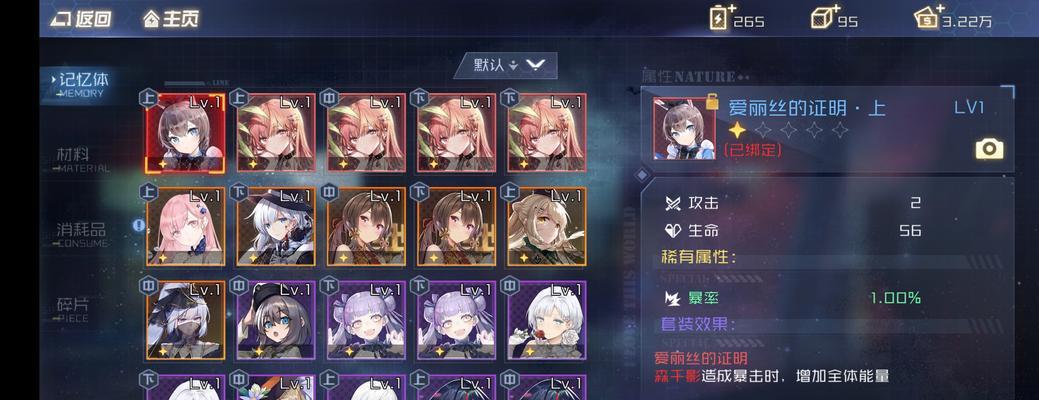Viewport: 1039px width, 400px height.
Task: Open the 碎片 PIECE tab
Action: [73, 309]
